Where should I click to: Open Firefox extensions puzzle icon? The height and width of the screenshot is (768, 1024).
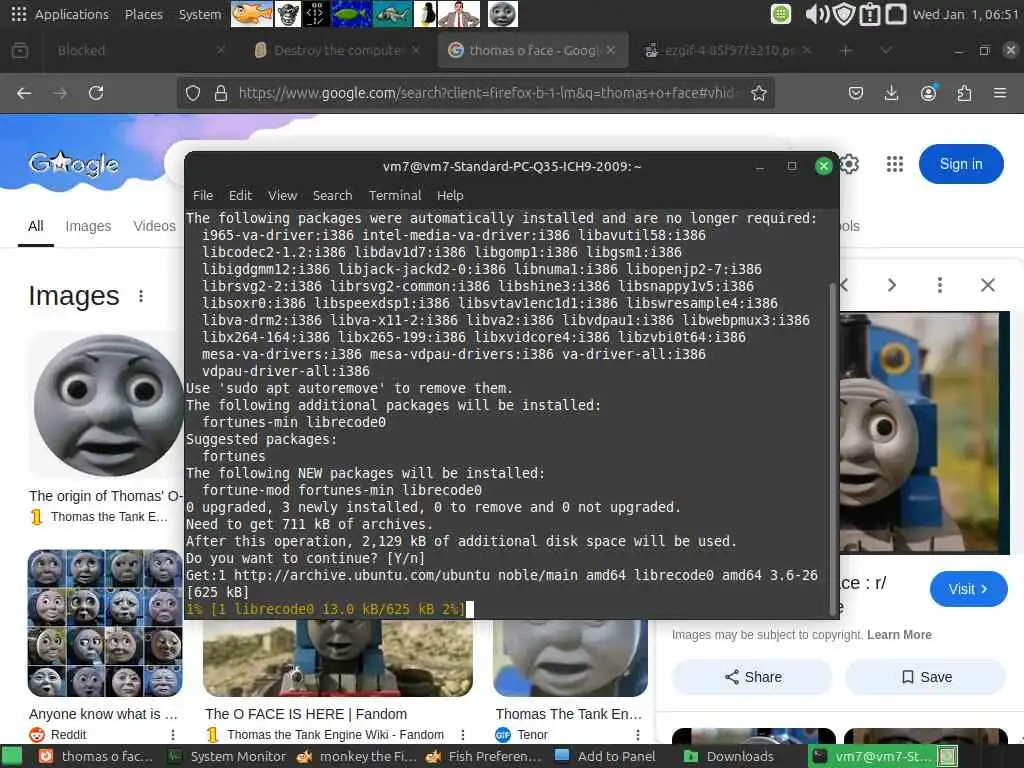point(964,93)
